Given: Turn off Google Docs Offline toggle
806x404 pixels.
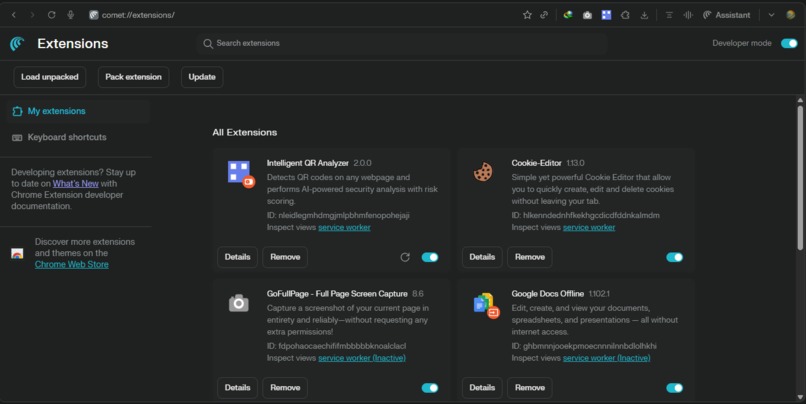Looking at the screenshot, I should (x=674, y=388).
